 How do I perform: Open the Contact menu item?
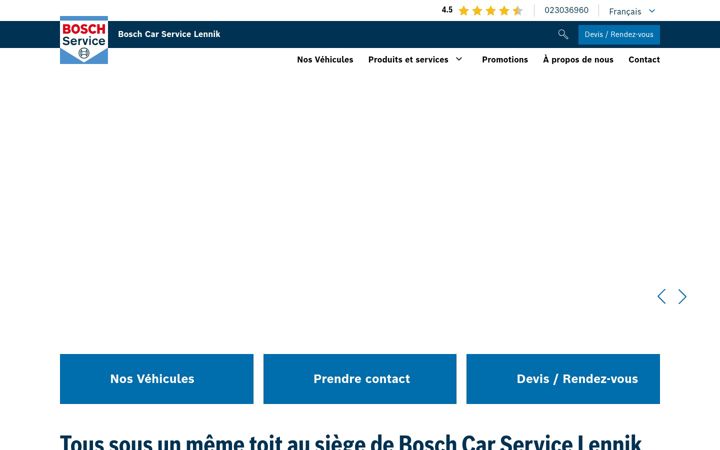pyautogui.click(x=644, y=60)
